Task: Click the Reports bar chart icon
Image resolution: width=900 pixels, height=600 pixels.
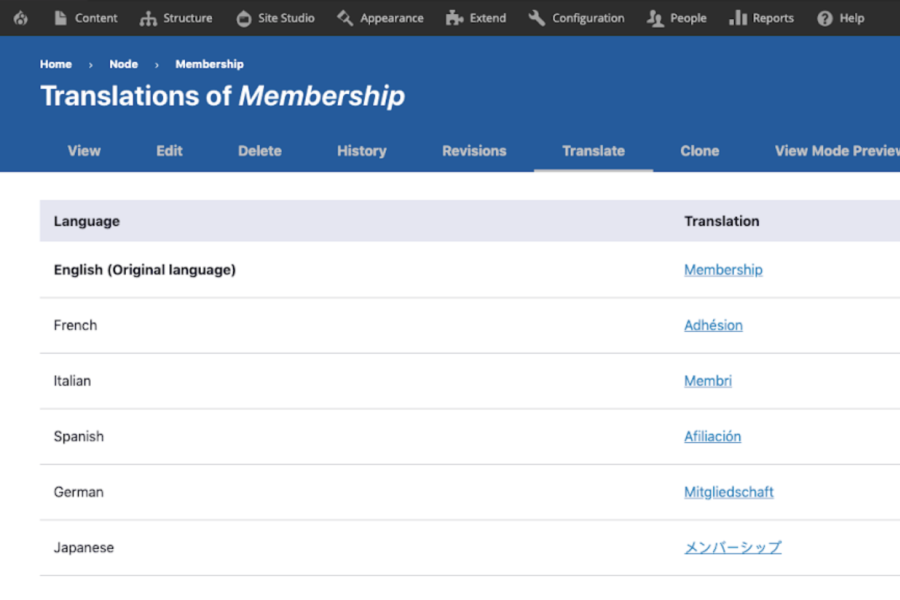Action: pyautogui.click(x=738, y=18)
